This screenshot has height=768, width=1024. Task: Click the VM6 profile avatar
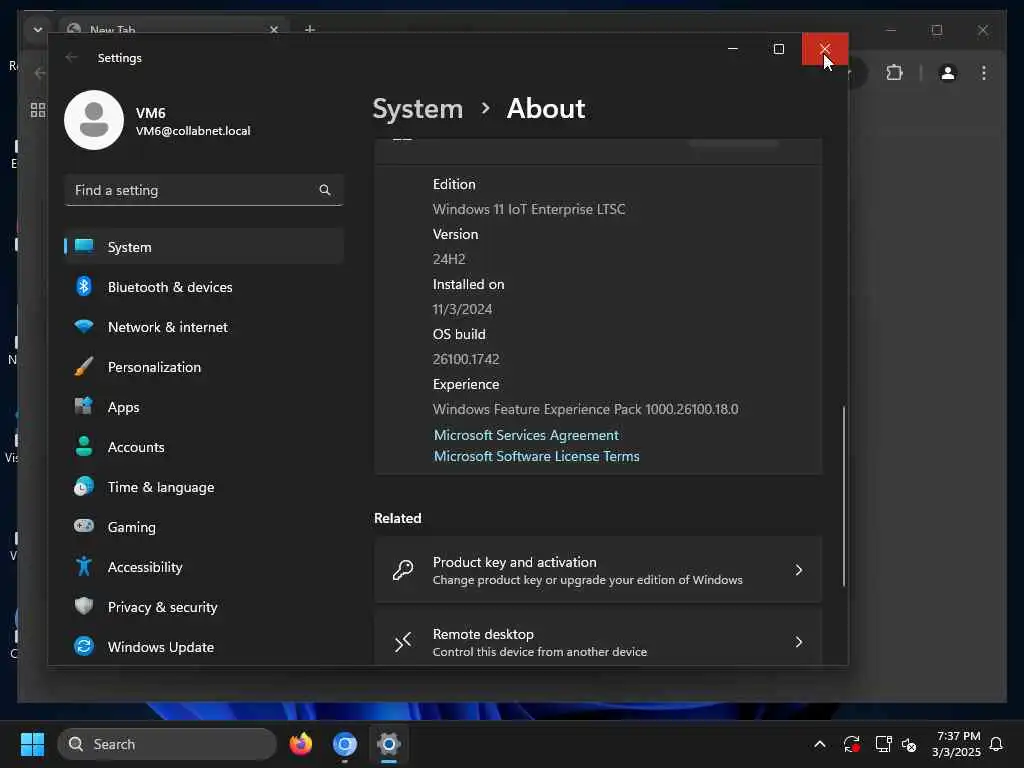click(x=94, y=120)
